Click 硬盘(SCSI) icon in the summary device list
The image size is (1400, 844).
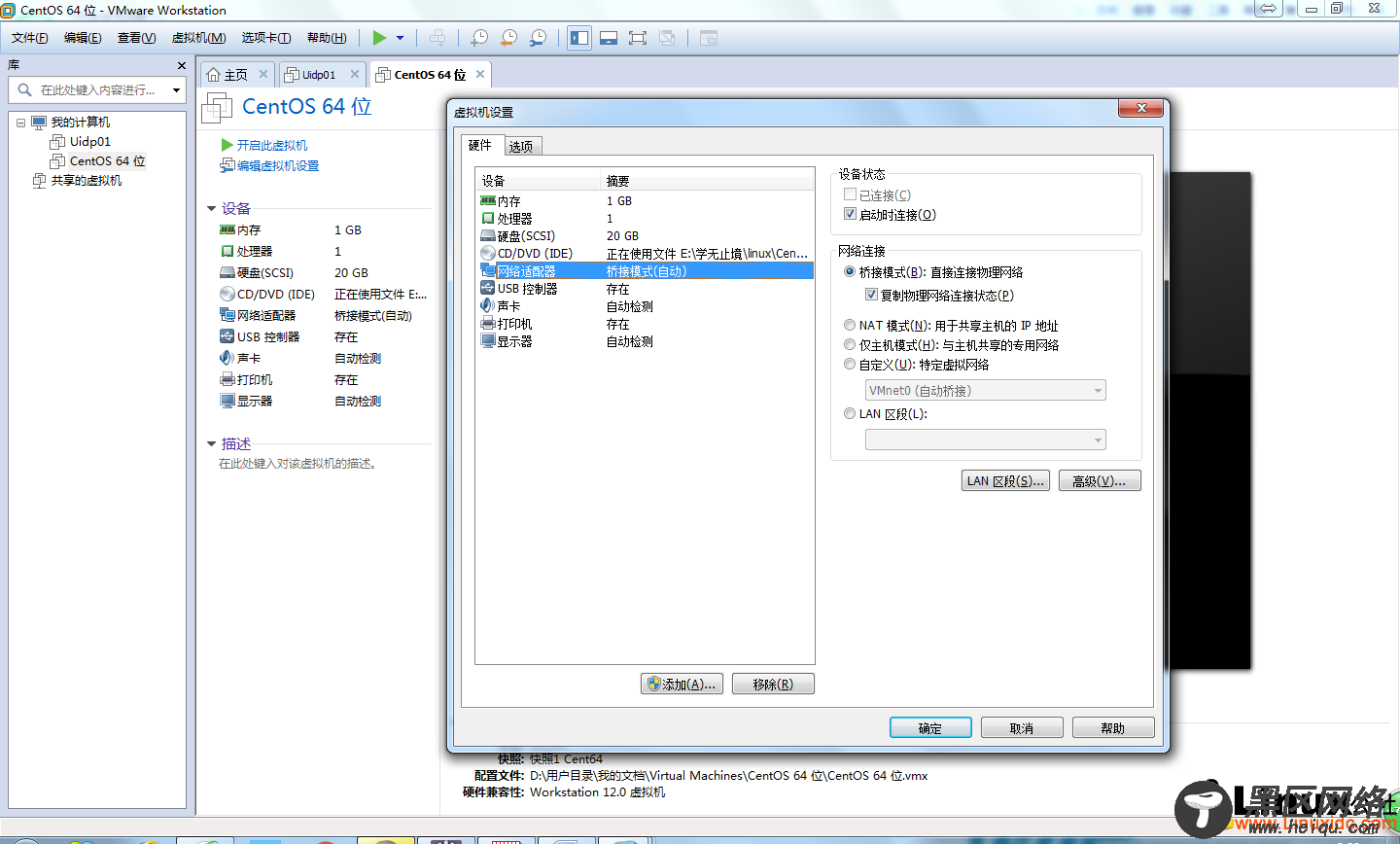pyautogui.click(x=227, y=273)
